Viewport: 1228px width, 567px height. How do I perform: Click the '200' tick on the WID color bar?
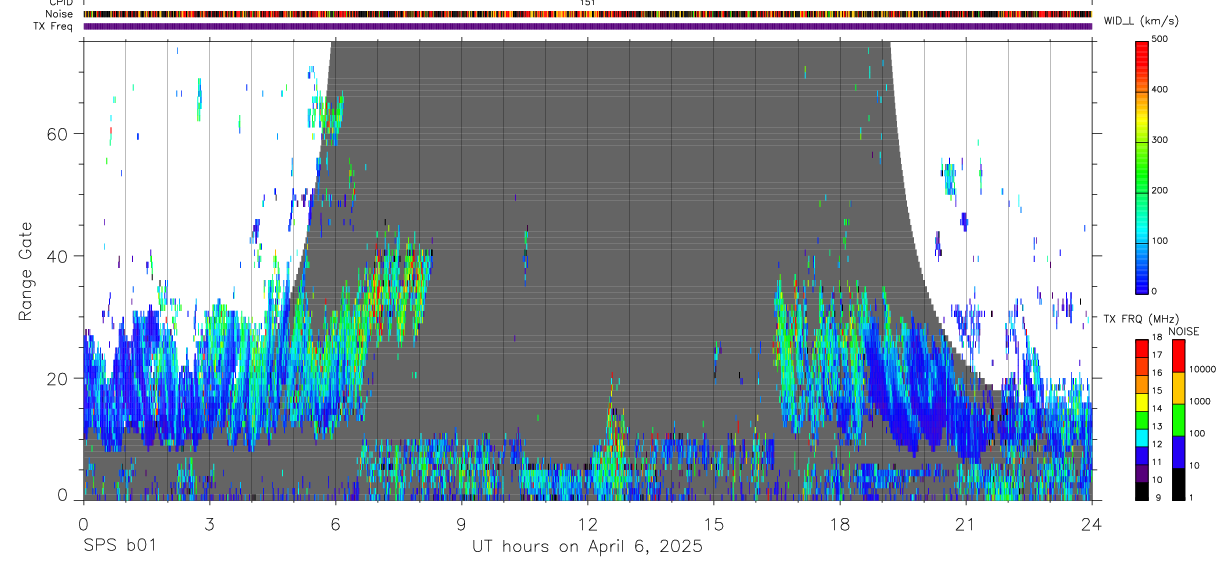point(1160,190)
